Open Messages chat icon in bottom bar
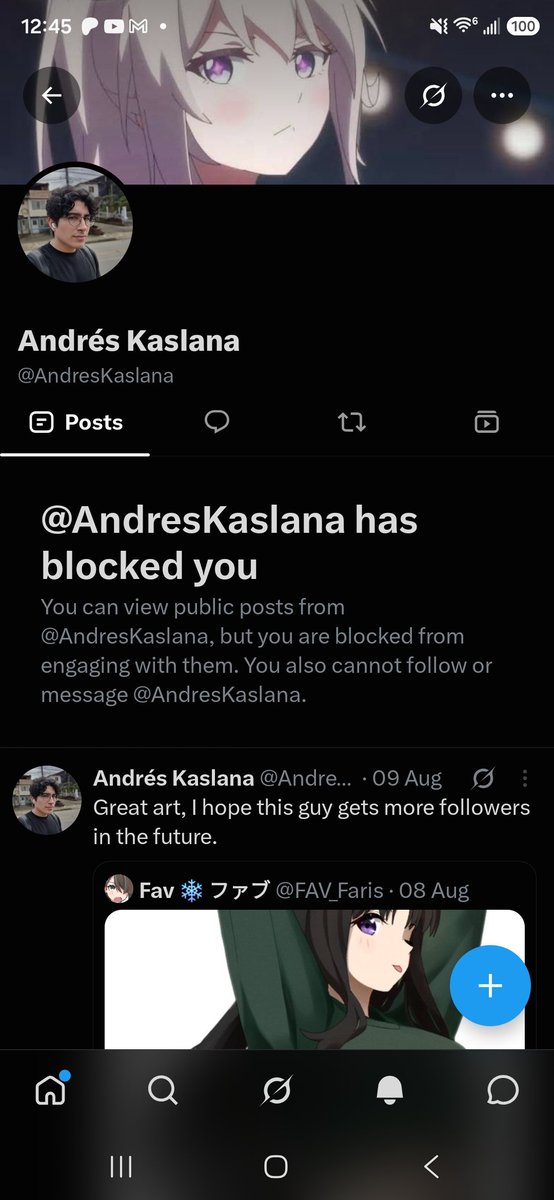Image resolution: width=554 pixels, height=1200 pixels. click(x=503, y=1090)
